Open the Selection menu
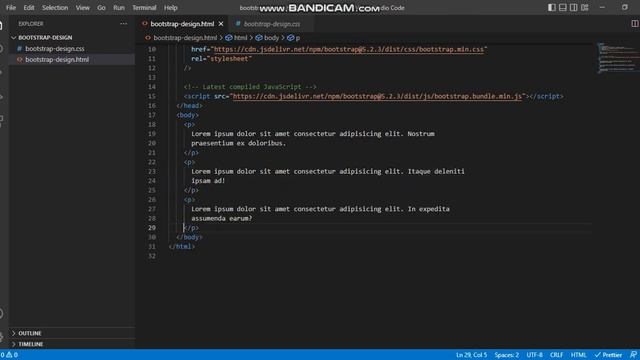The image size is (640, 360). point(55,8)
